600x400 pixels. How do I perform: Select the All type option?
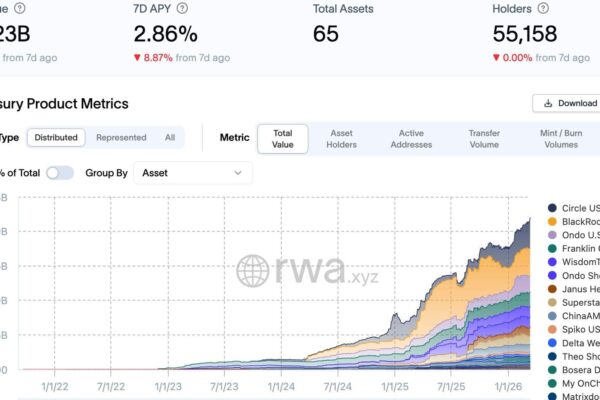[x=170, y=138]
